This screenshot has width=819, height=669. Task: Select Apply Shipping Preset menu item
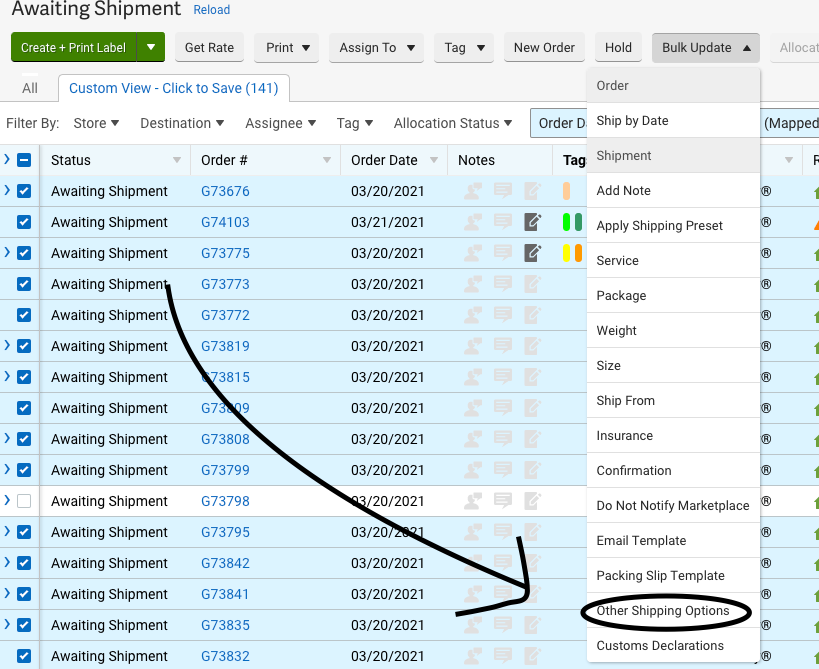click(x=659, y=226)
